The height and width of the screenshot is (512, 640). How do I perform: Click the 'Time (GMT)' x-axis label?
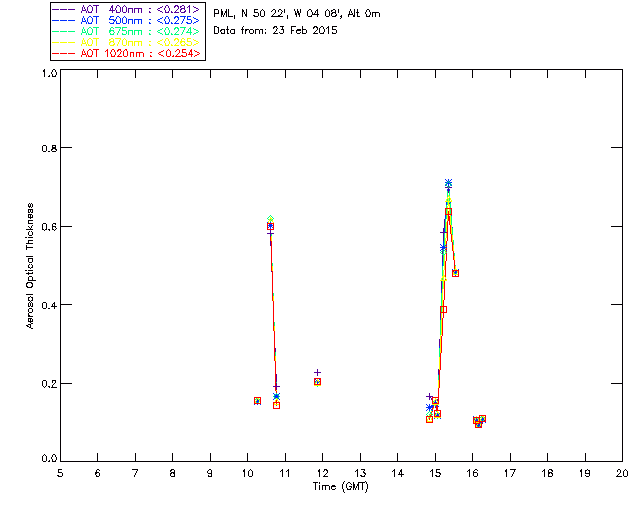click(340, 487)
